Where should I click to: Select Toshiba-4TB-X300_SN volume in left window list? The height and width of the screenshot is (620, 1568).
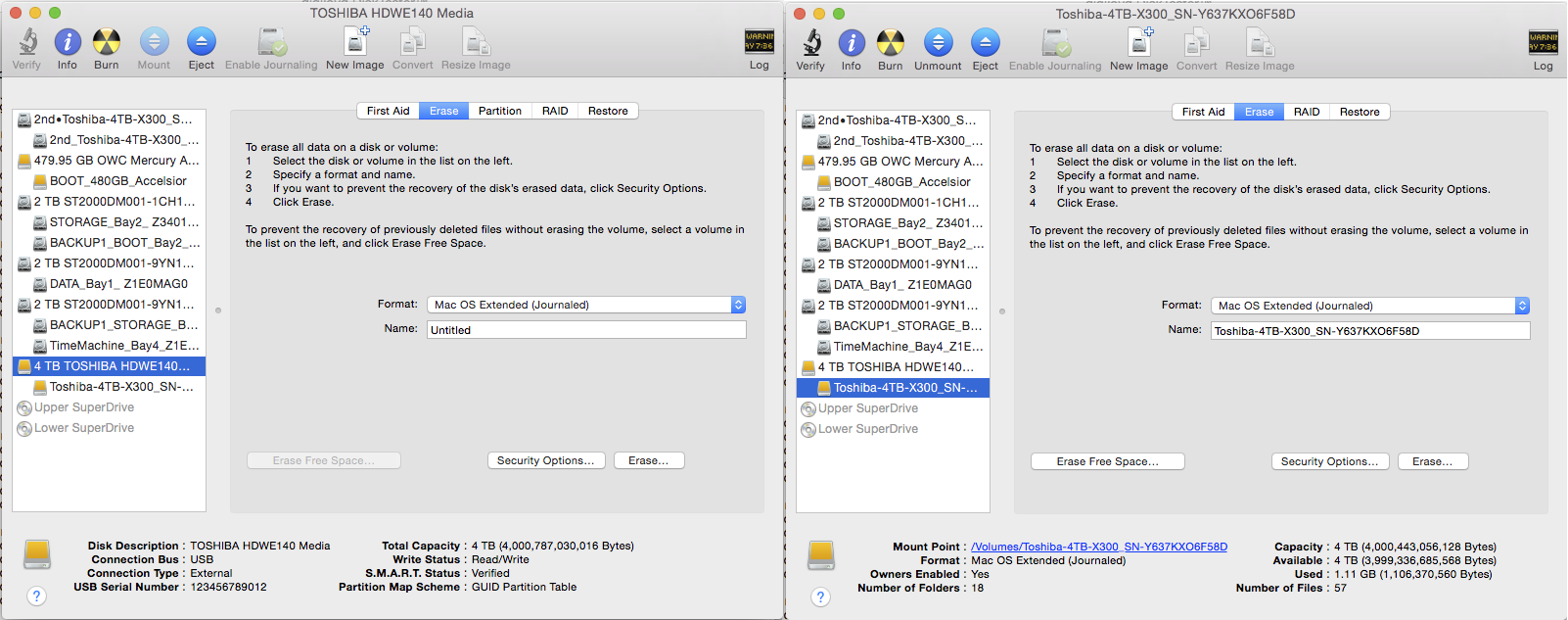(x=109, y=387)
